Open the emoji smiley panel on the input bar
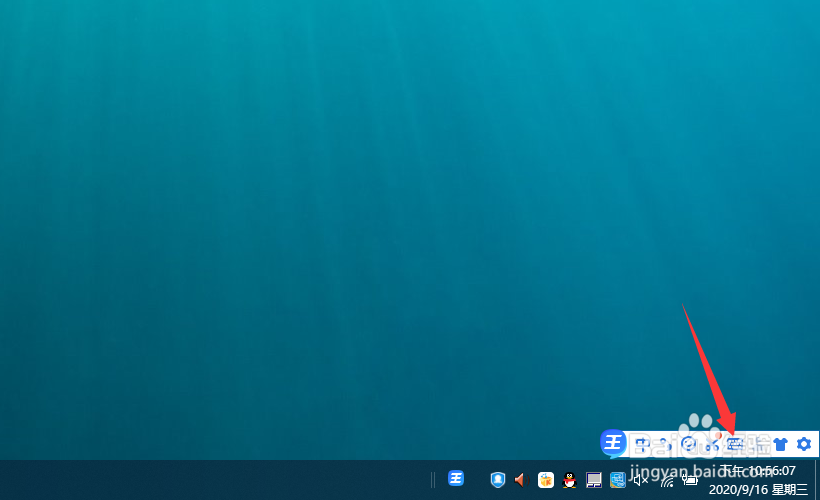Screen dimensions: 820x500 pyautogui.click(x=689, y=445)
